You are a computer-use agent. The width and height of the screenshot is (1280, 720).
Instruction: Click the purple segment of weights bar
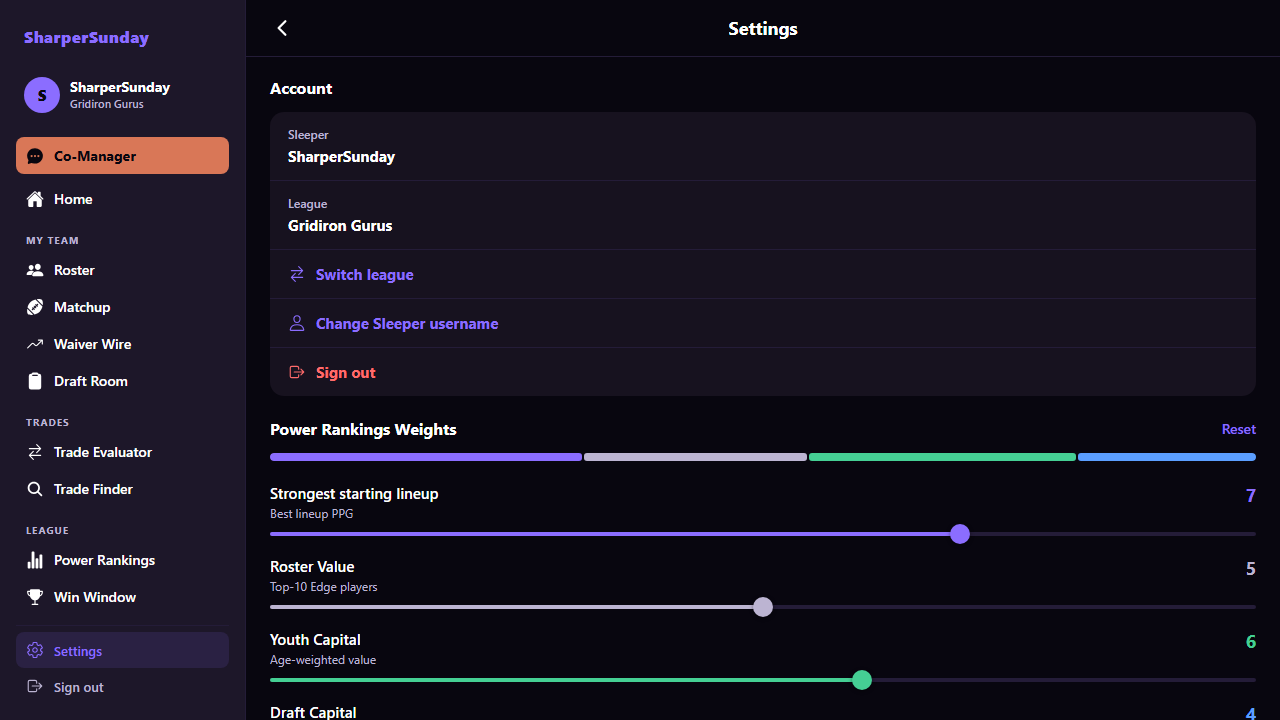pos(426,457)
